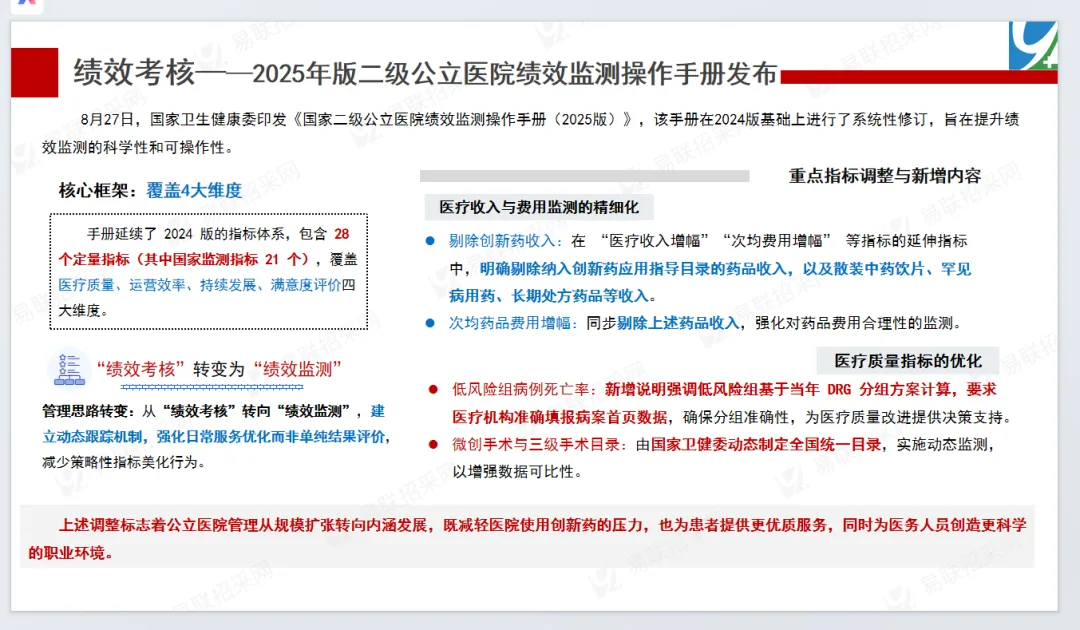Click the blue text 明确剔除纳入创新药应用指导目录的药品收入
Image resolution: width=1080 pixels, height=630 pixels.
click(x=633, y=269)
